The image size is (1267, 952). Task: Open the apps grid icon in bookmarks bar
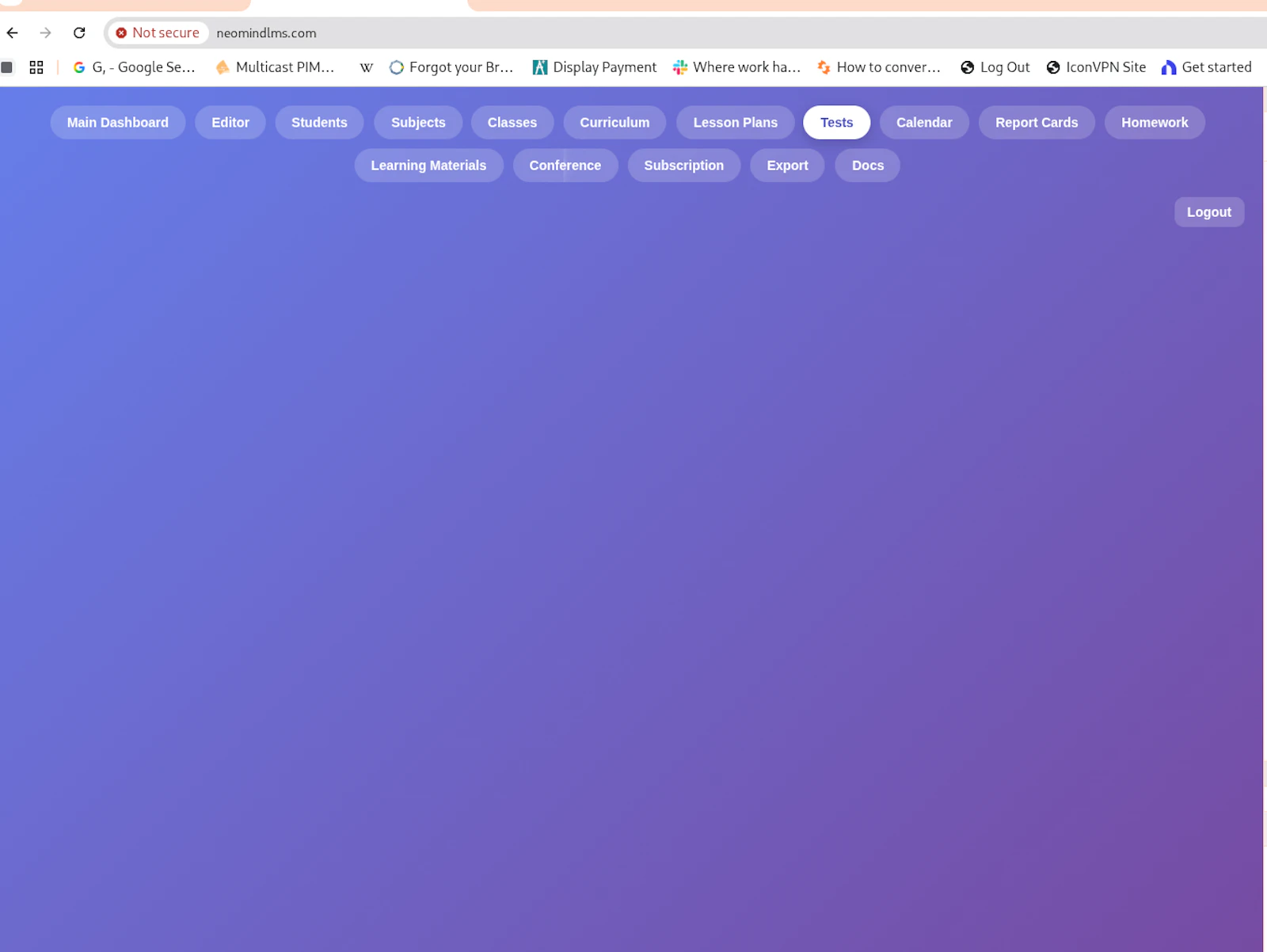tap(36, 67)
